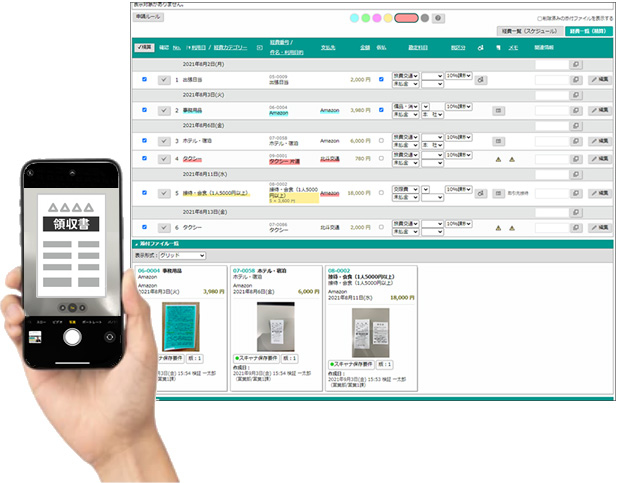Click copy icon in row 1 出張日当
This screenshot has width=619, height=483.
575,79
